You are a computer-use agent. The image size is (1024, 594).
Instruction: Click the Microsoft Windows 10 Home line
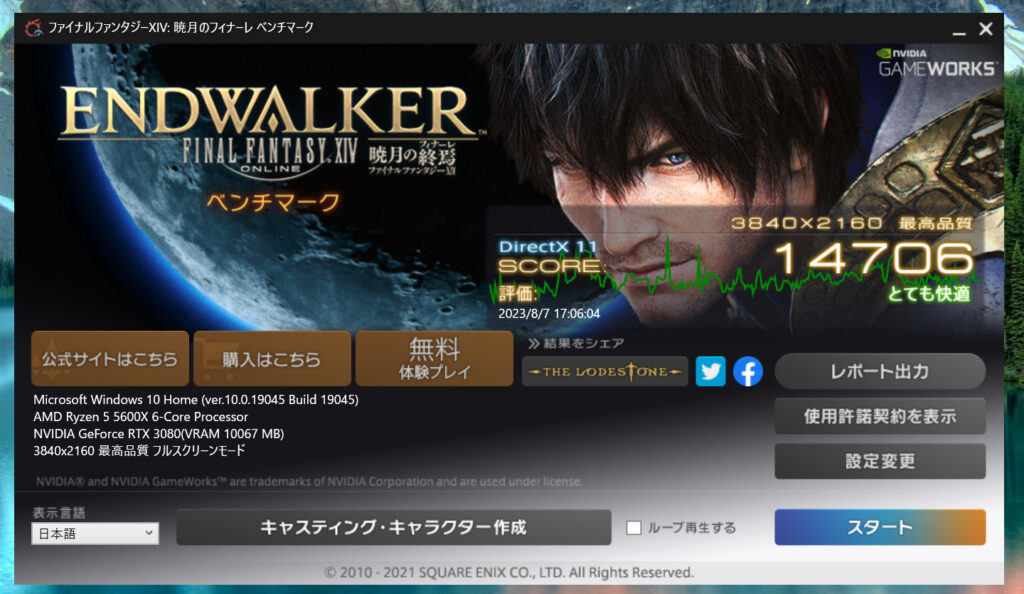pos(196,399)
